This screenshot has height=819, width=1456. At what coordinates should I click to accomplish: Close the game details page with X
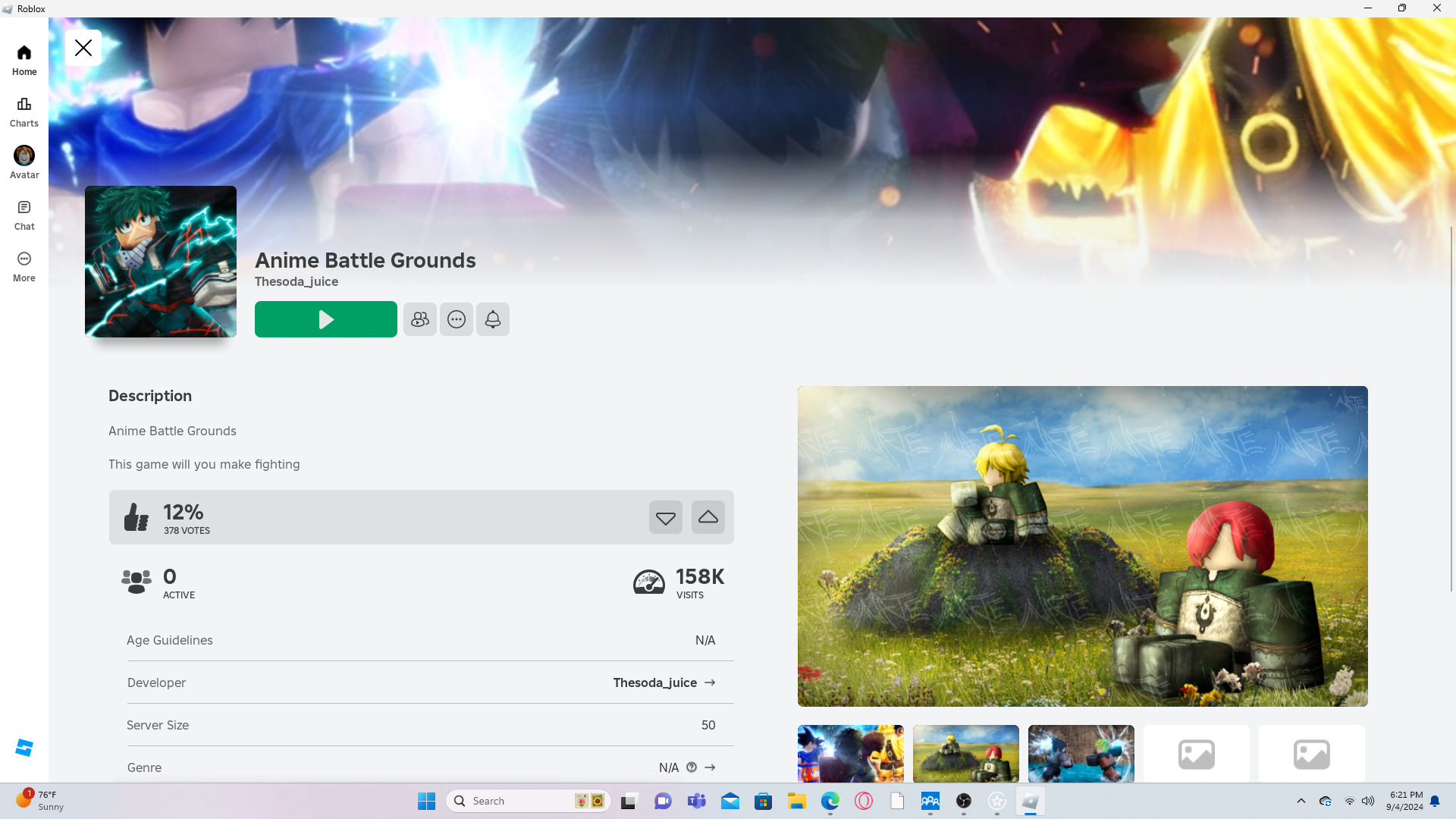83,48
